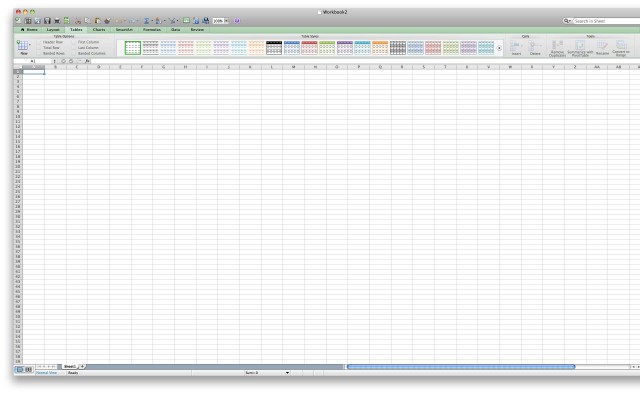The width and height of the screenshot is (640, 394).
Task: Click the Page Layout view icon at bottom
Action: (x=29, y=369)
